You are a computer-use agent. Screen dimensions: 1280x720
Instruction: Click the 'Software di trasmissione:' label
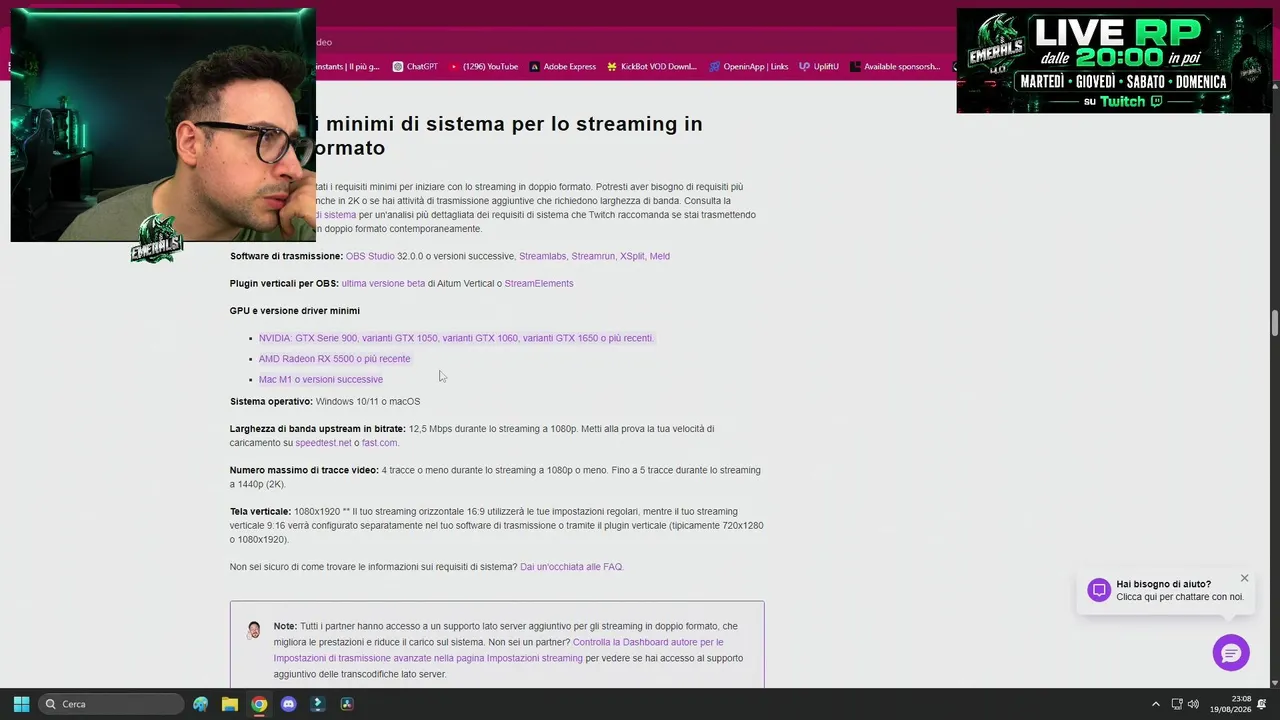(x=286, y=256)
